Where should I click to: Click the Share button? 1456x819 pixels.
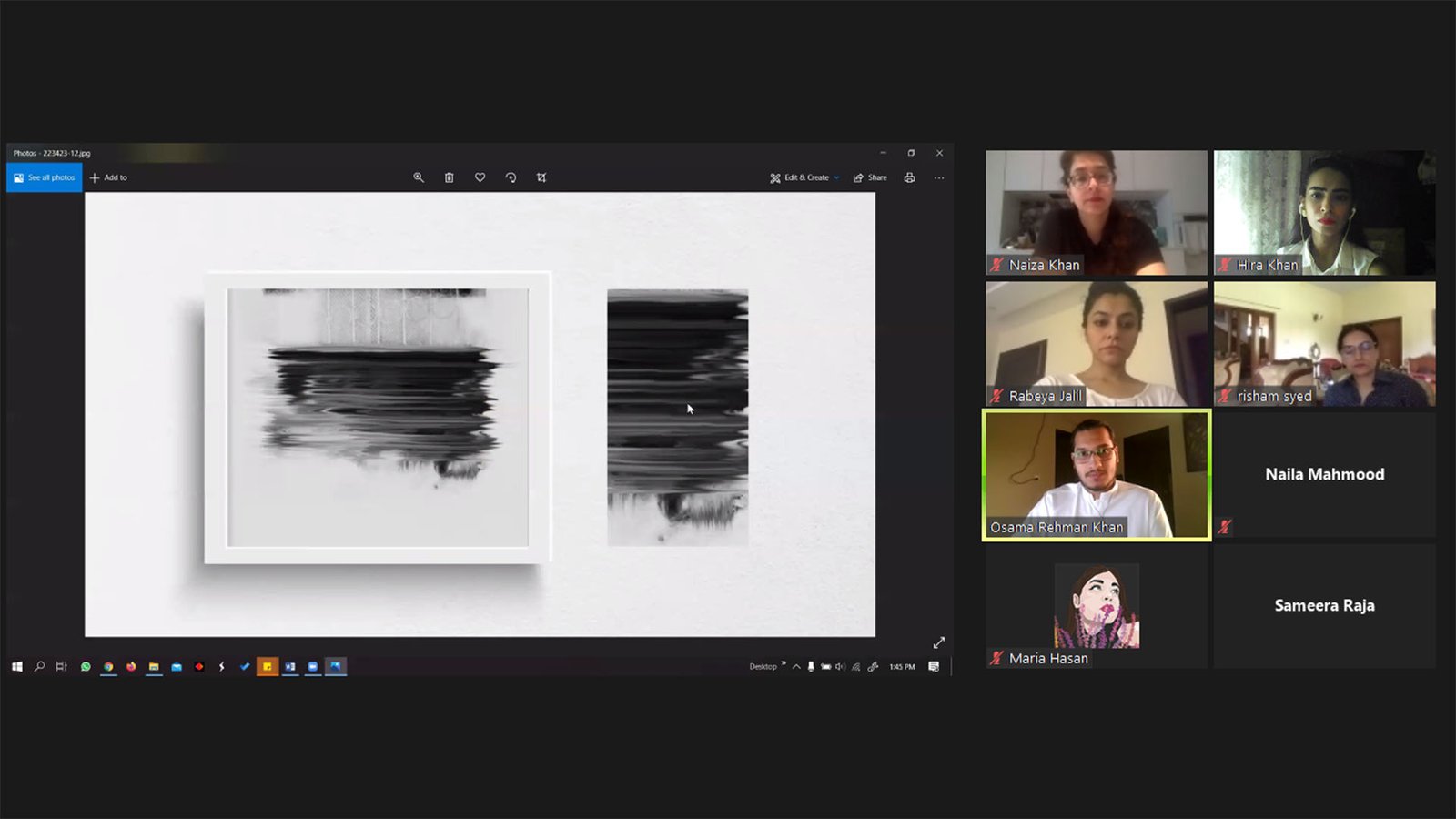coord(870,177)
